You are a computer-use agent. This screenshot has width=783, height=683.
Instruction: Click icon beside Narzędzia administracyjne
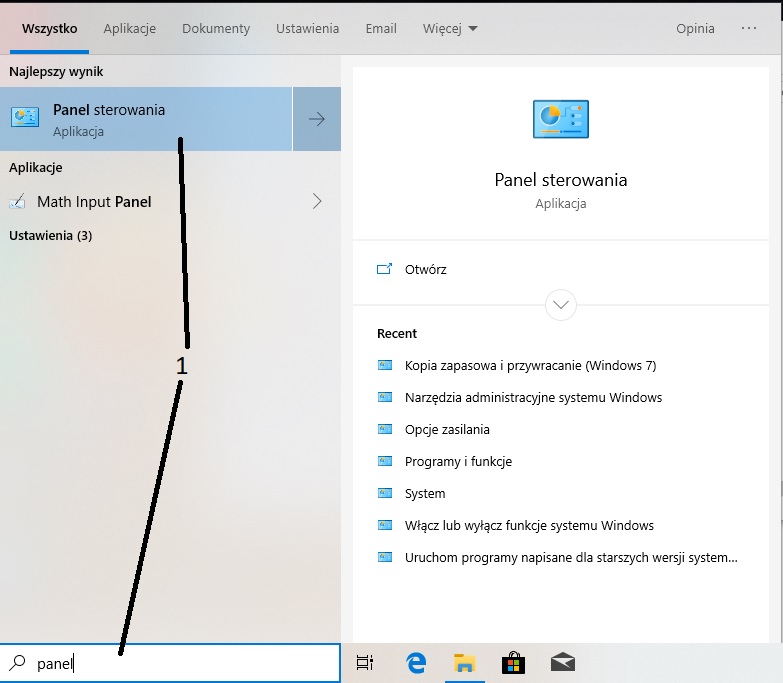(385, 397)
